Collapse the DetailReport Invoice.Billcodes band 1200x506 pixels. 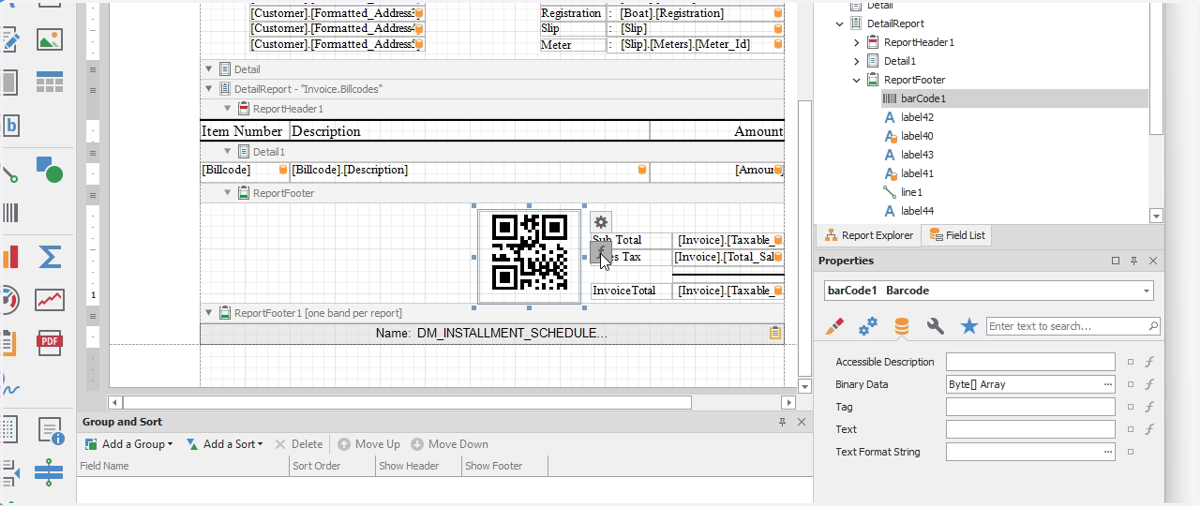[209, 89]
